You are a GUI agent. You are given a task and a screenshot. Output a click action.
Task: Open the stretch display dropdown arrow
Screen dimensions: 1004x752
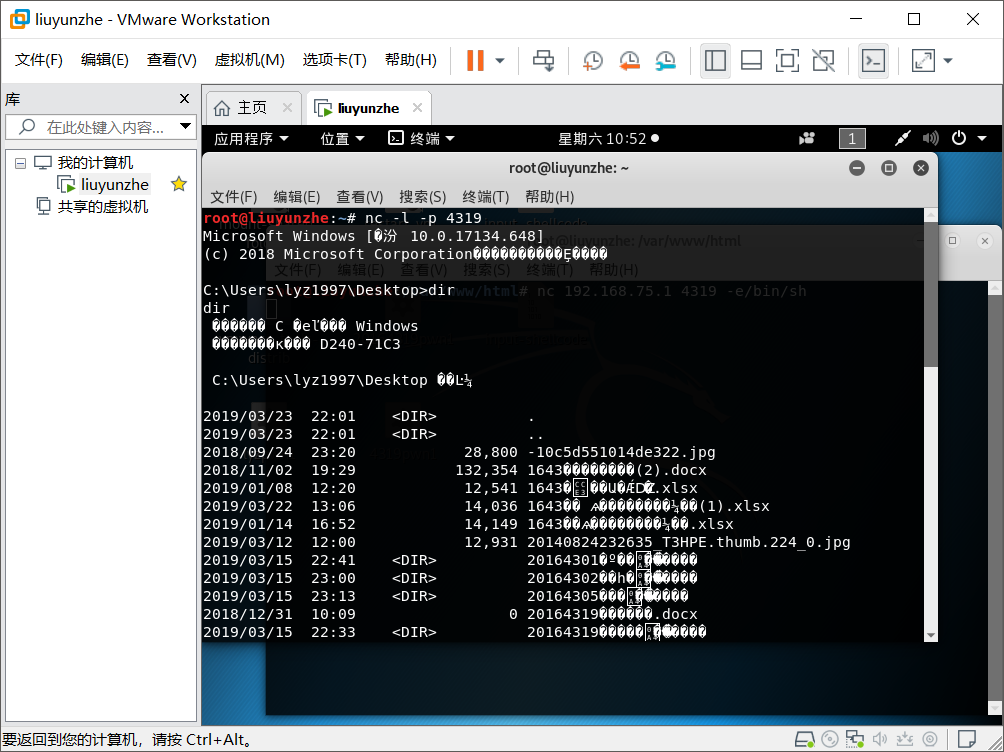tap(948, 61)
